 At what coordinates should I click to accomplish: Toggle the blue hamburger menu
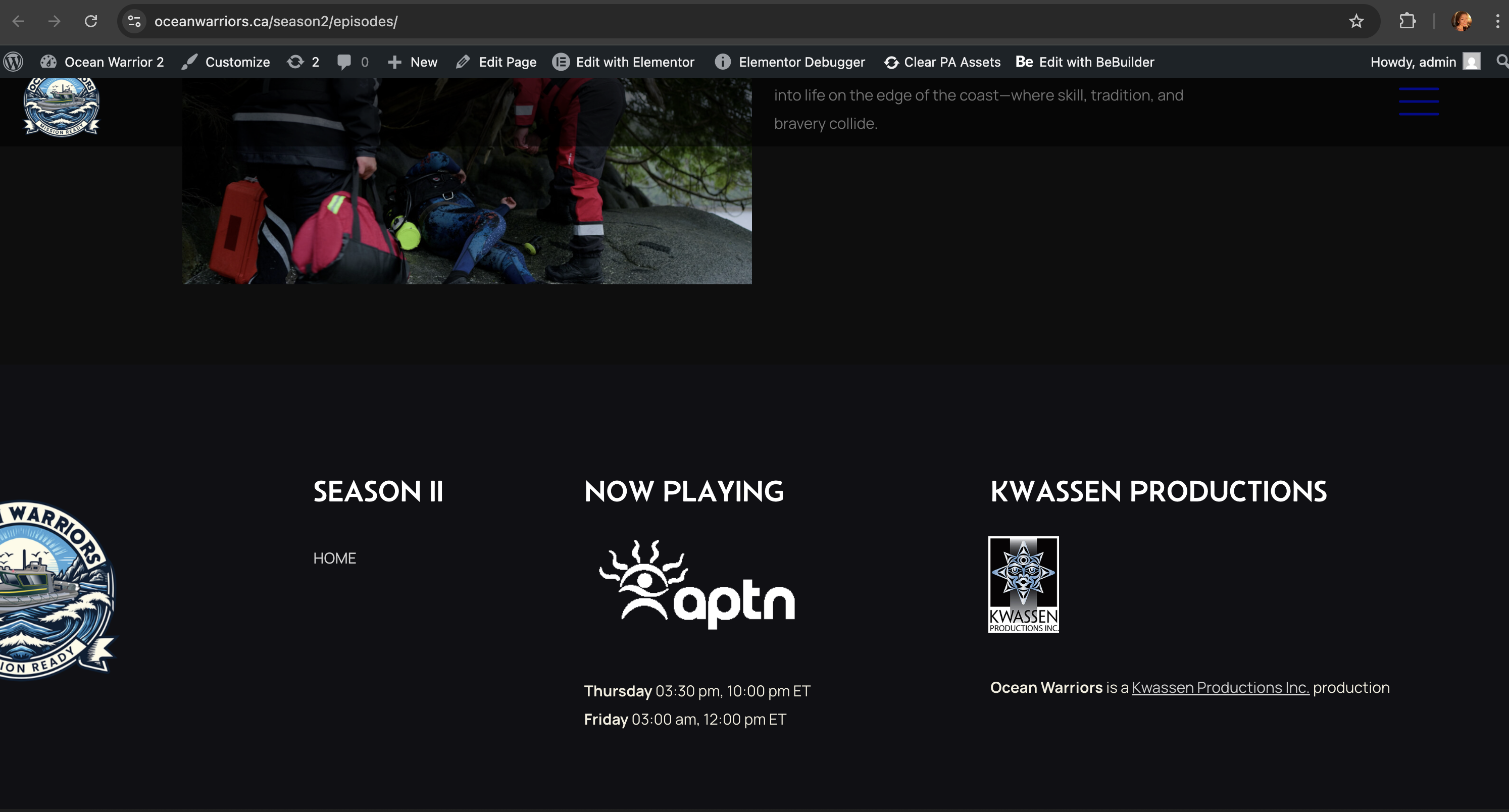coord(1418,101)
